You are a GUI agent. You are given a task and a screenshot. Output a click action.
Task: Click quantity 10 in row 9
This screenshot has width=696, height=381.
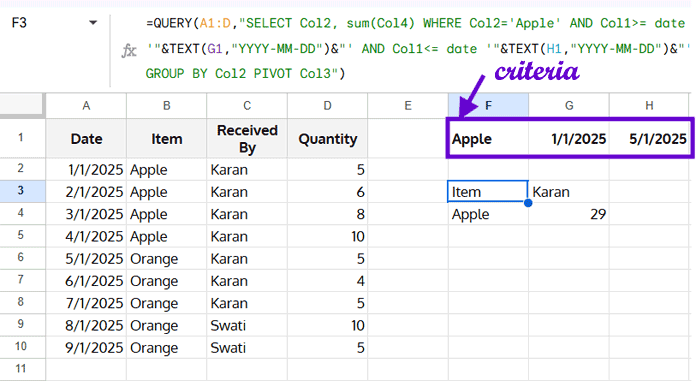tap(328, 325)
